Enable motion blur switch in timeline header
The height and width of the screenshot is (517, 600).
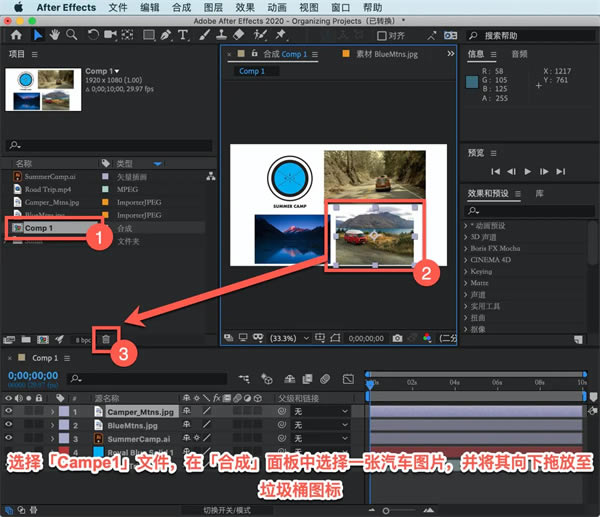[x=325, y=379]
